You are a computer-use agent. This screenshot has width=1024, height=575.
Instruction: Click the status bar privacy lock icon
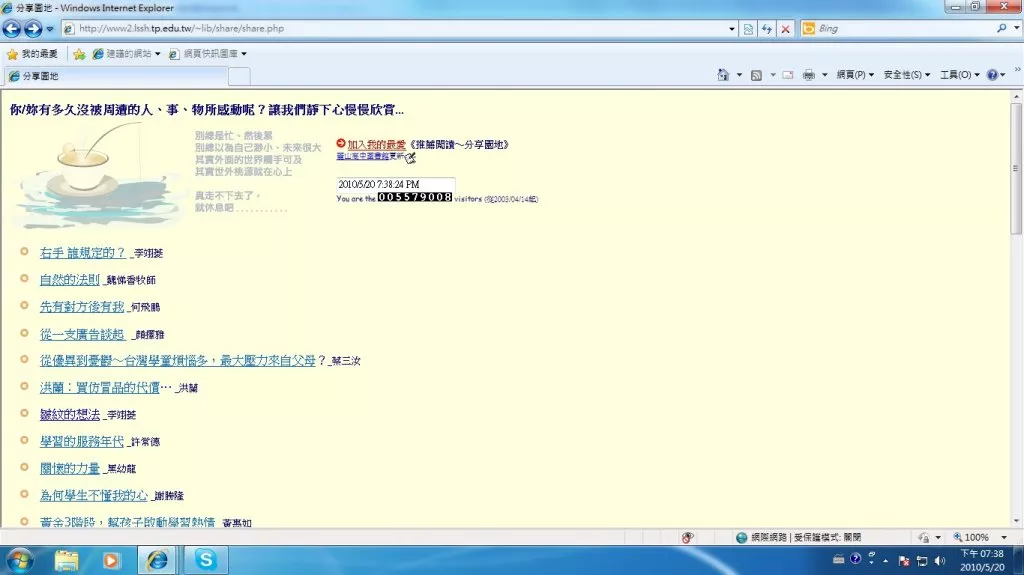(923, 537)
